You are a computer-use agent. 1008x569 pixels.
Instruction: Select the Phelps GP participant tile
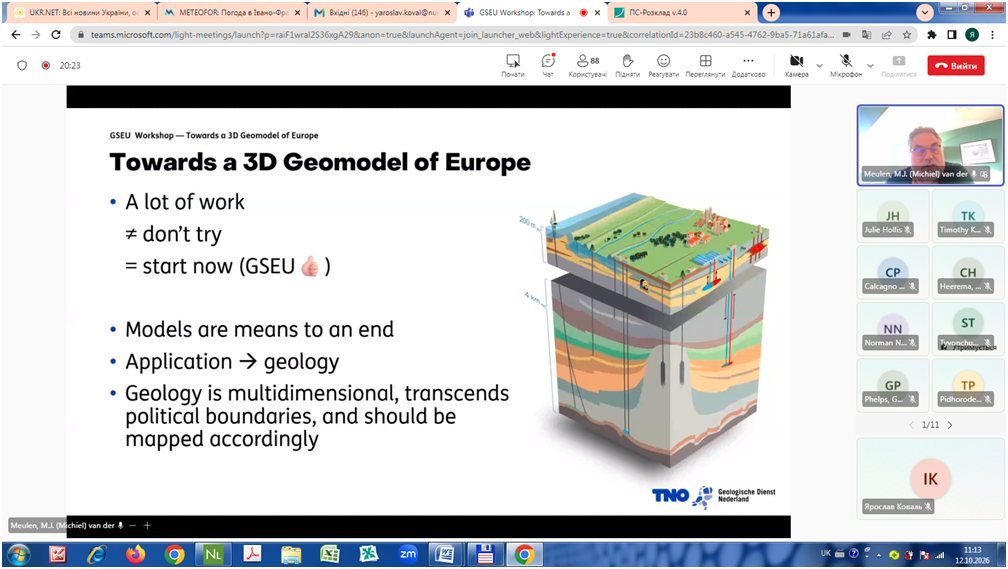click(x=893, y=386)
